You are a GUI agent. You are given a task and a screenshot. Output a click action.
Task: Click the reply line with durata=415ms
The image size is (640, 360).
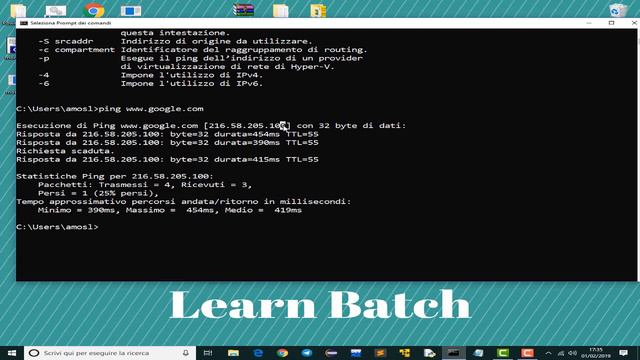tap(167, 160)
